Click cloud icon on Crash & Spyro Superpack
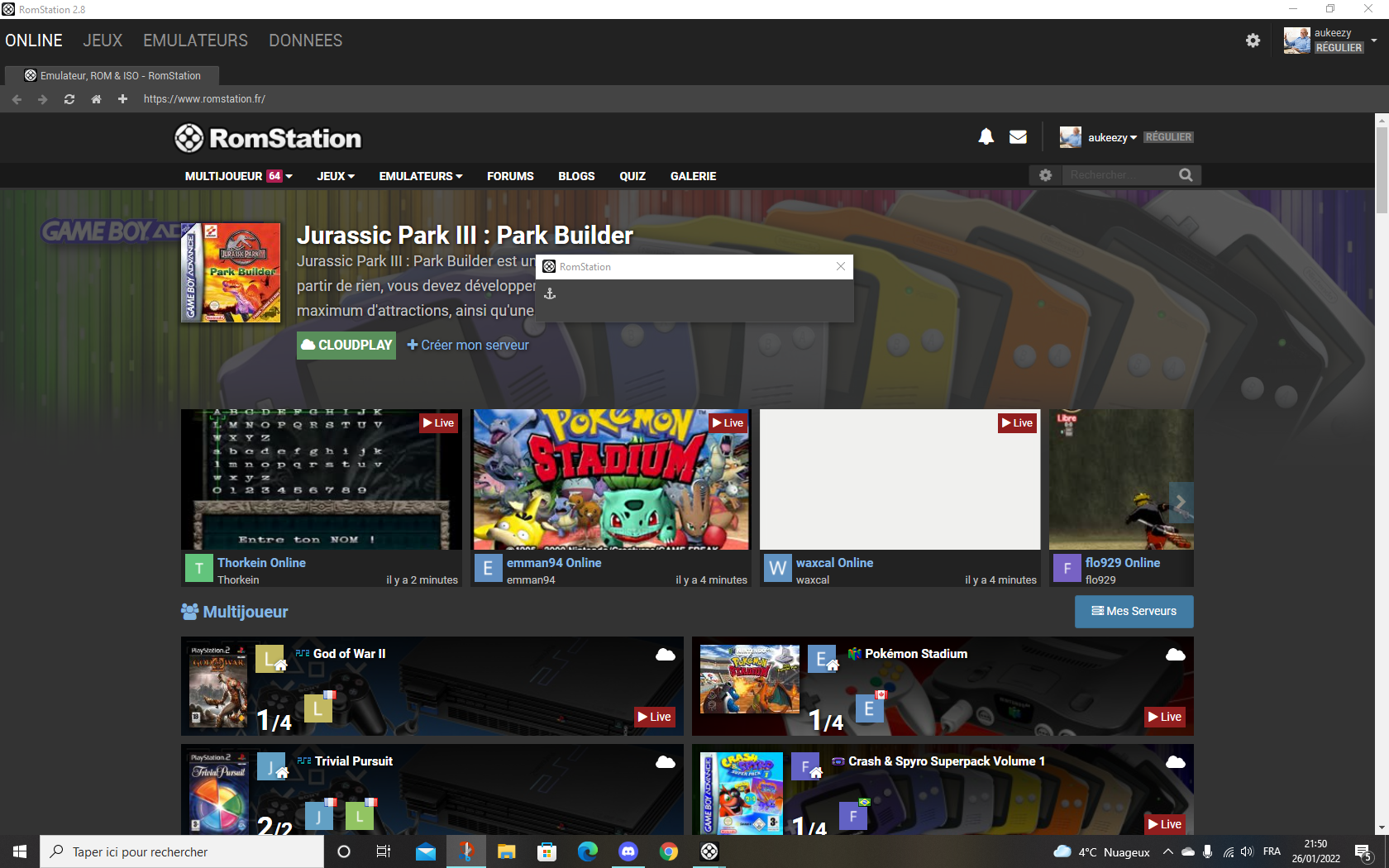1389x868 pixels. point(1175,762)
